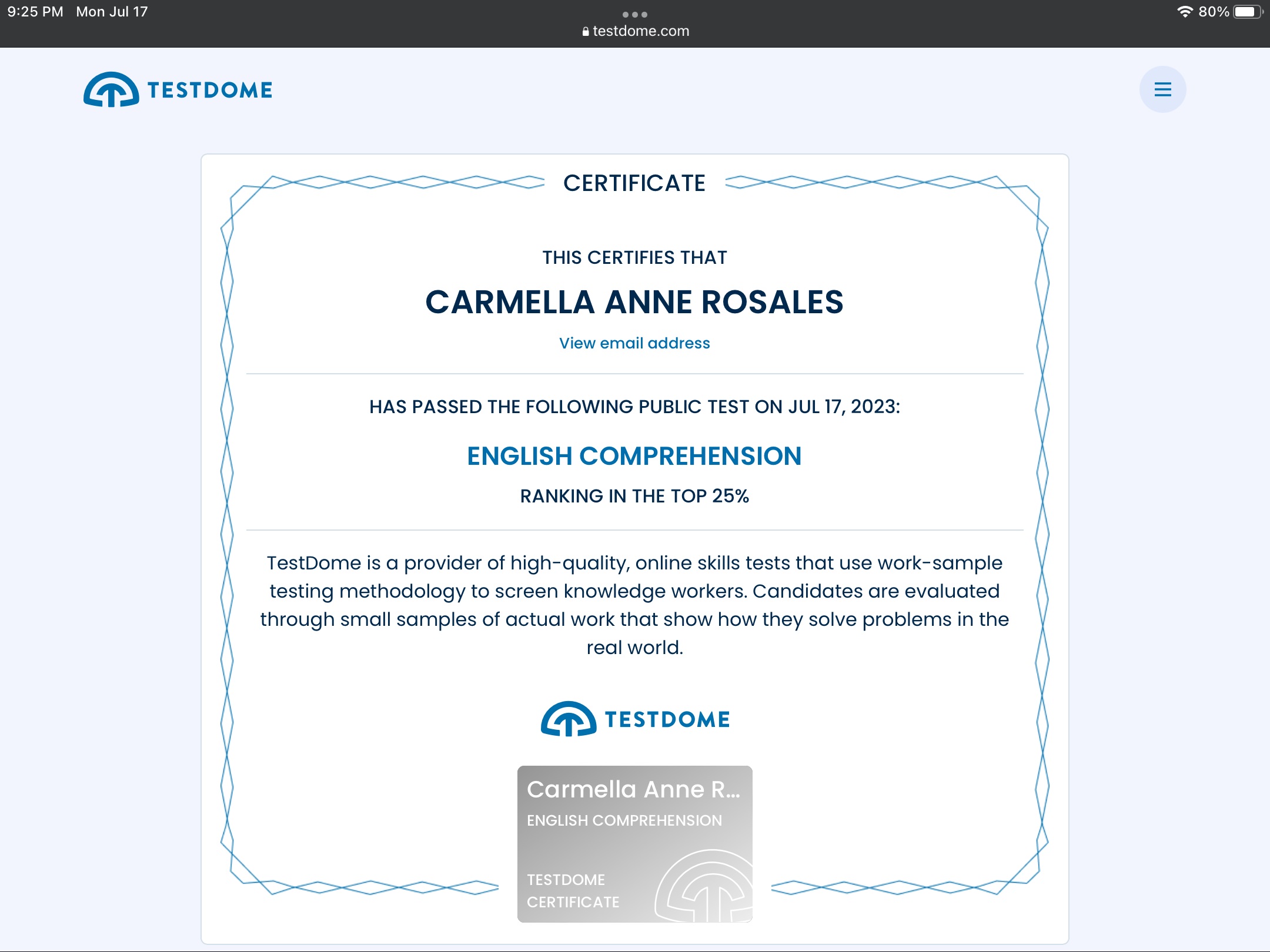Screen dimensions: 1270x952
Task: Tap the 80% battery percentage
Action: 1214,12
